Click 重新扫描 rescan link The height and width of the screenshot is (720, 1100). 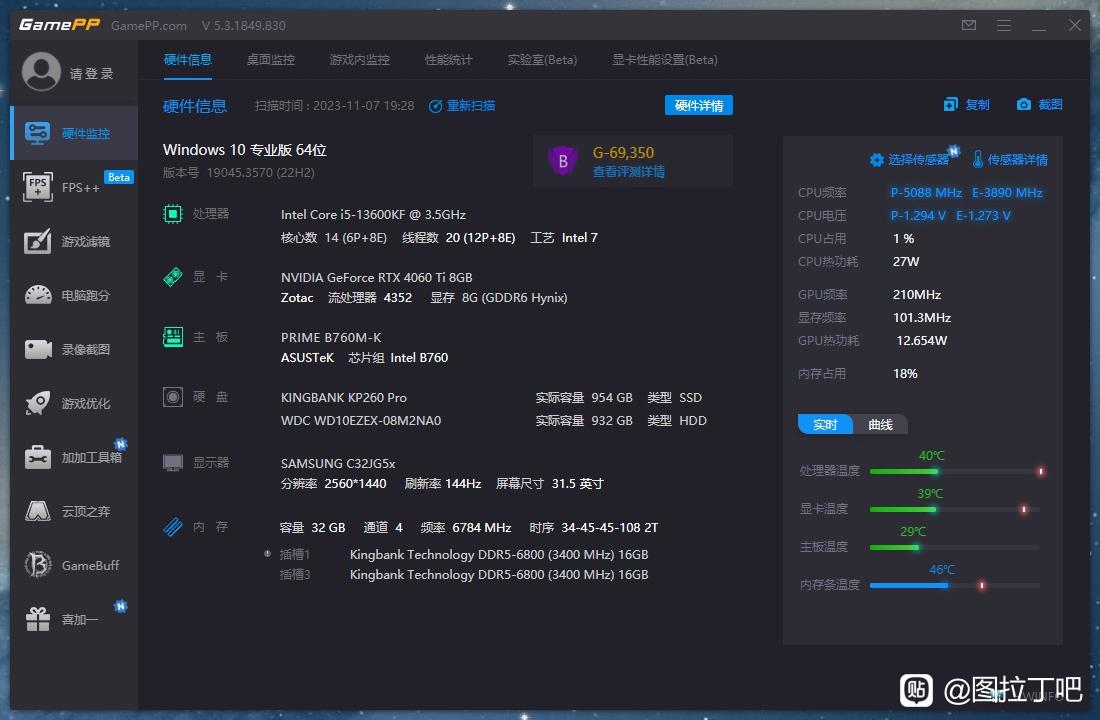tap(462, 105)
